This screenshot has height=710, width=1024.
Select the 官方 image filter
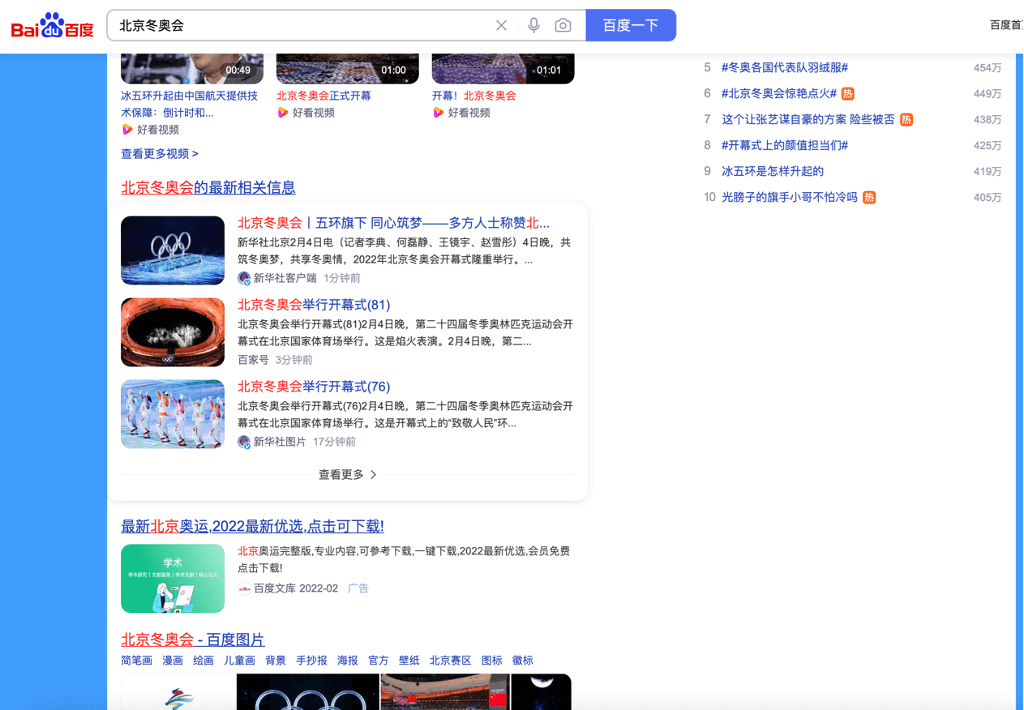(378, 660)
